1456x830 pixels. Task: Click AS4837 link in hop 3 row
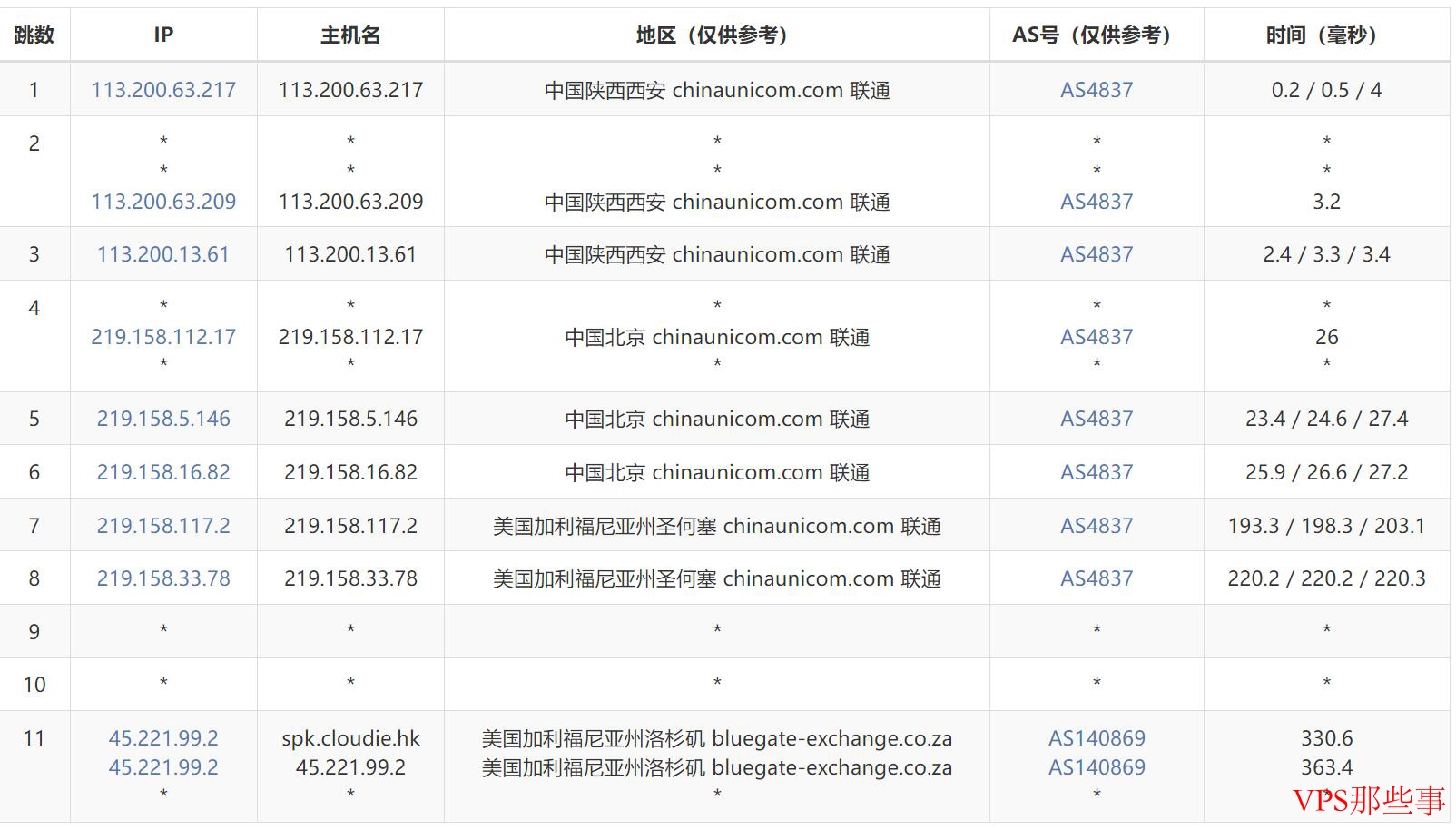(x=1097, y=254)
